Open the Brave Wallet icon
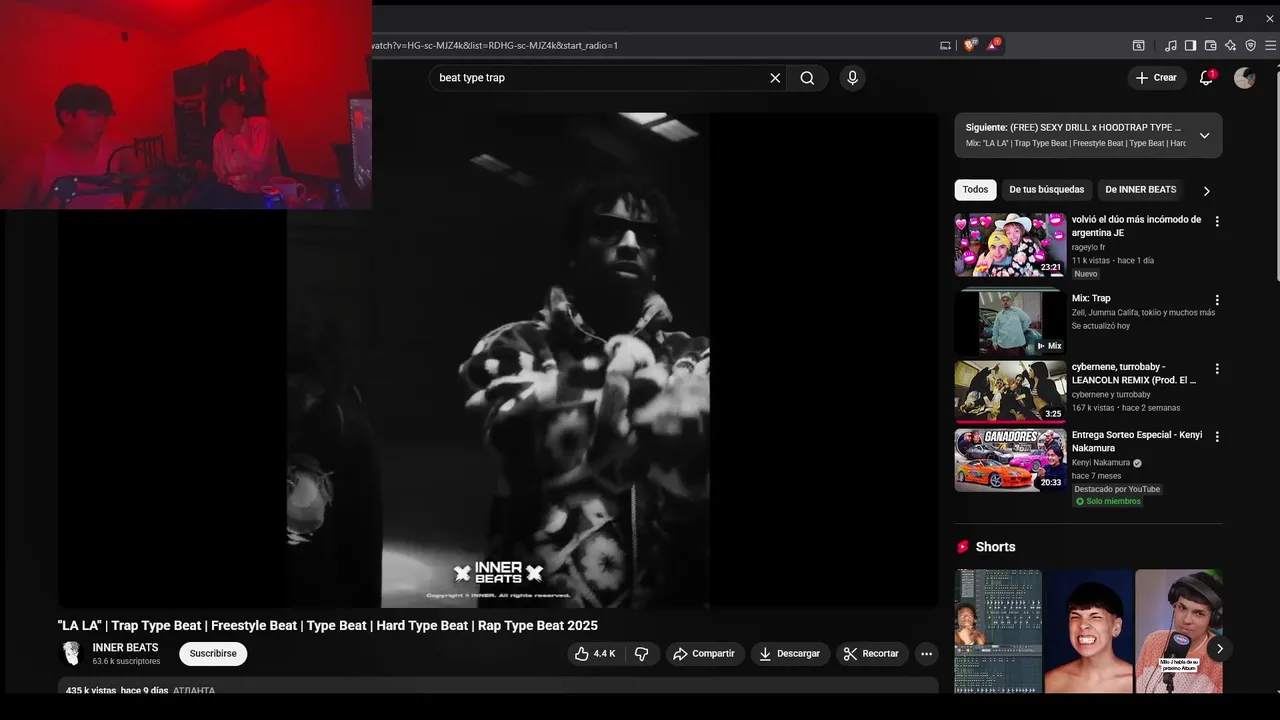The height and width of the screenshot is (720, 1280). (1210, 45)
